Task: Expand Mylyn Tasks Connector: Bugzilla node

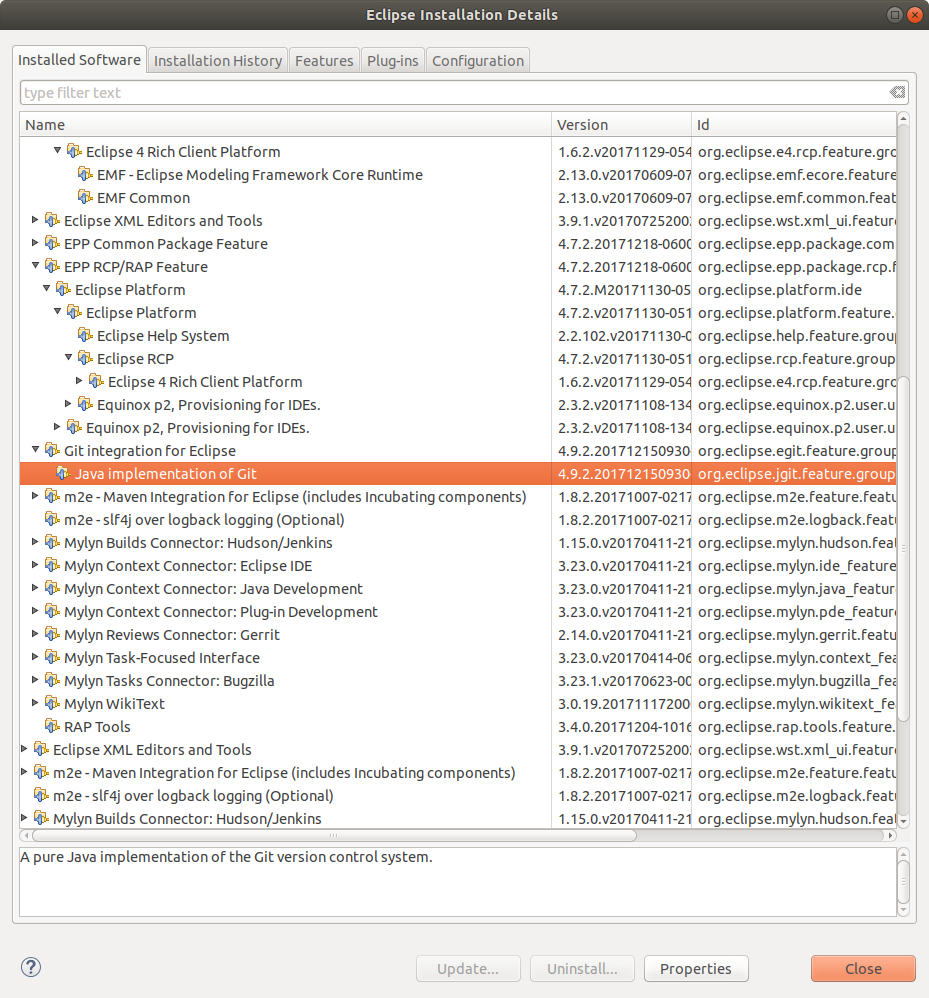Action: coord(35,679)
